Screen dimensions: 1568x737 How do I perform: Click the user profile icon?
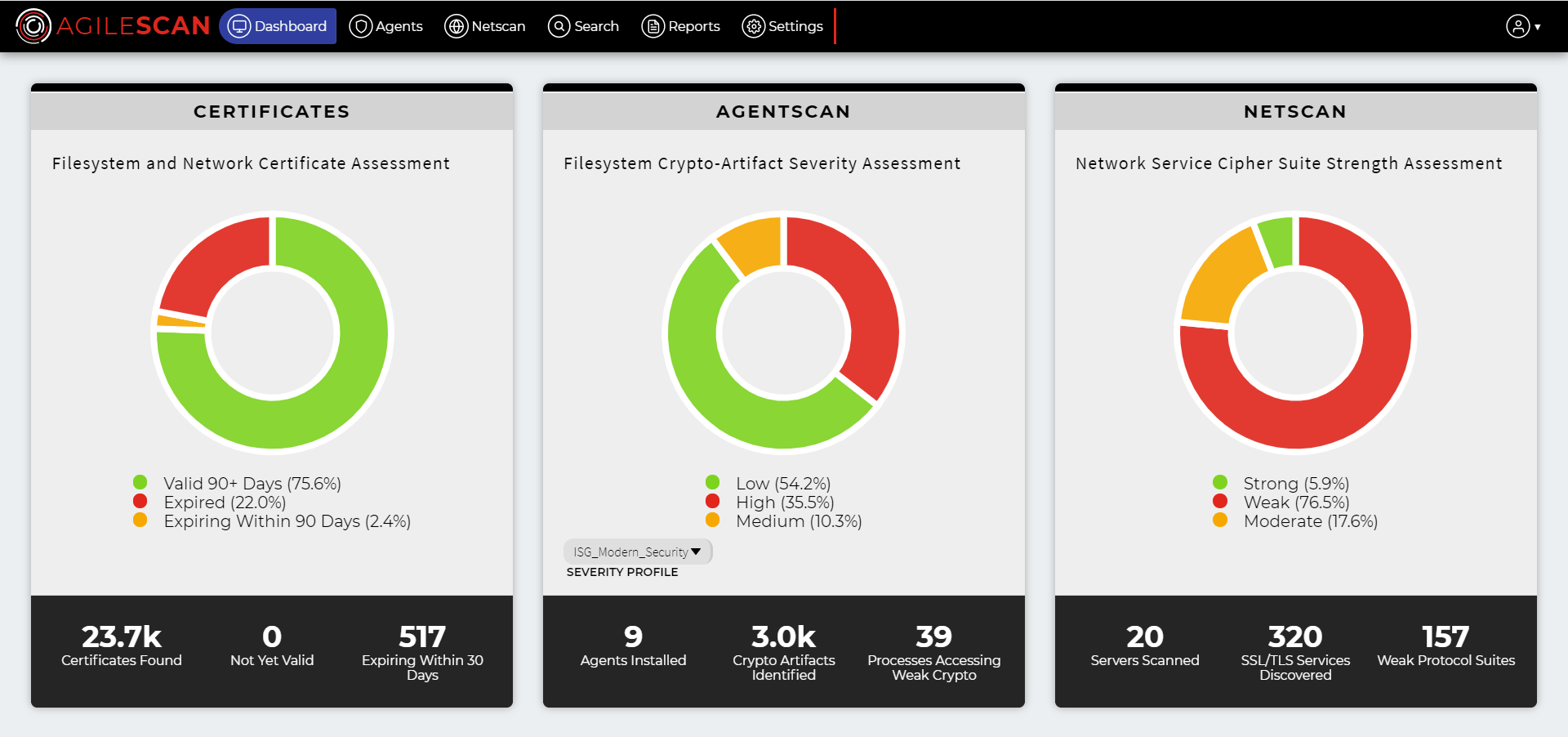pos(1517,26)
